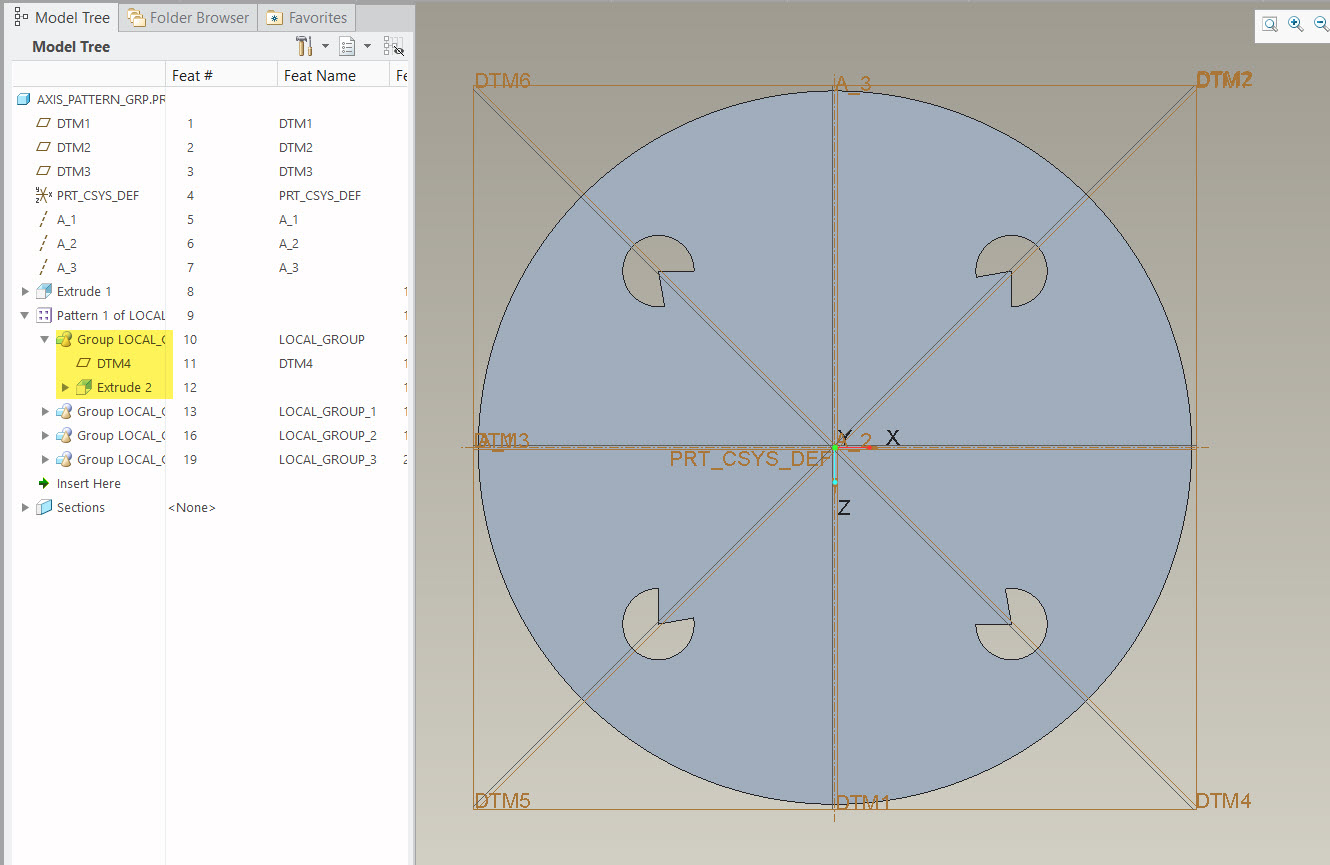Open the Favorites tab
Viewport: 1330px width, 865px height.
tap(307, 17)
